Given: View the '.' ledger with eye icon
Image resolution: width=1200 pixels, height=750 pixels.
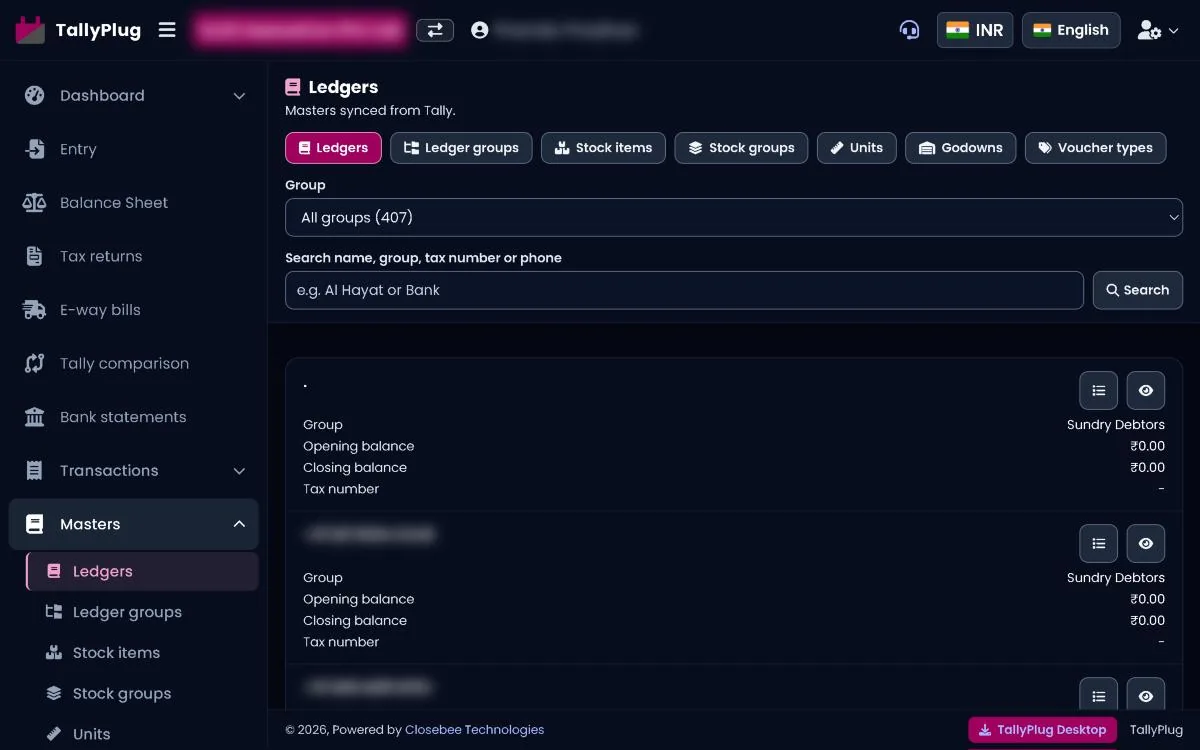Looking at the screenshot, I should click(x=1146, y=391).
